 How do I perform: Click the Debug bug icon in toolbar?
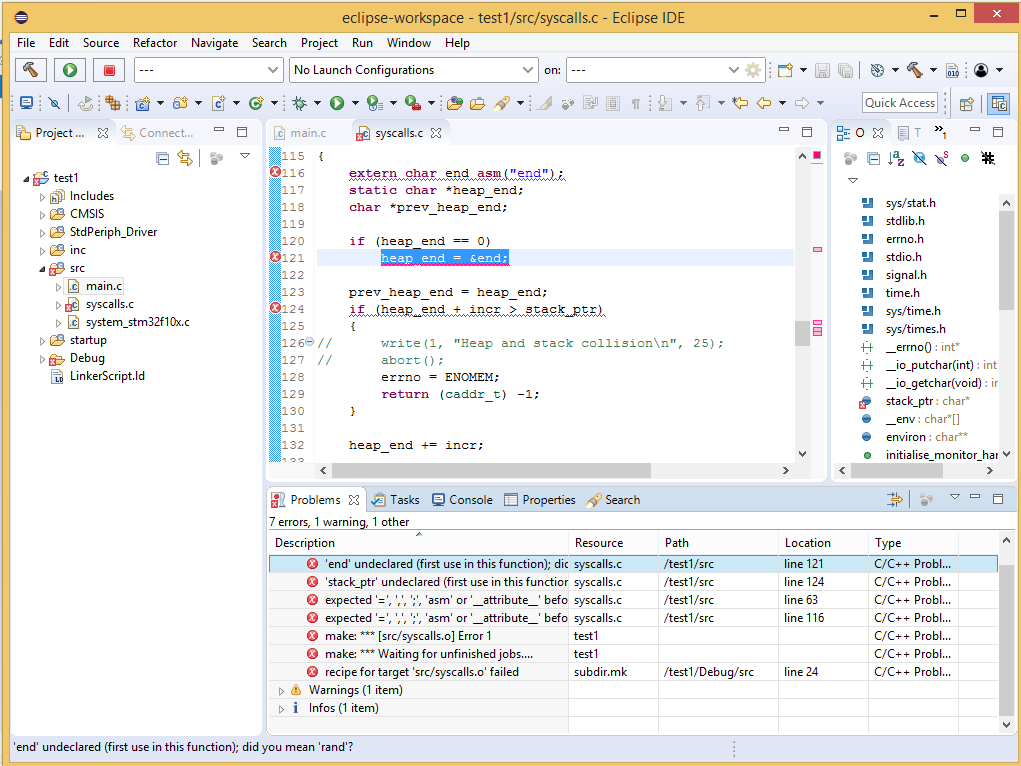[x=300, y=103]
